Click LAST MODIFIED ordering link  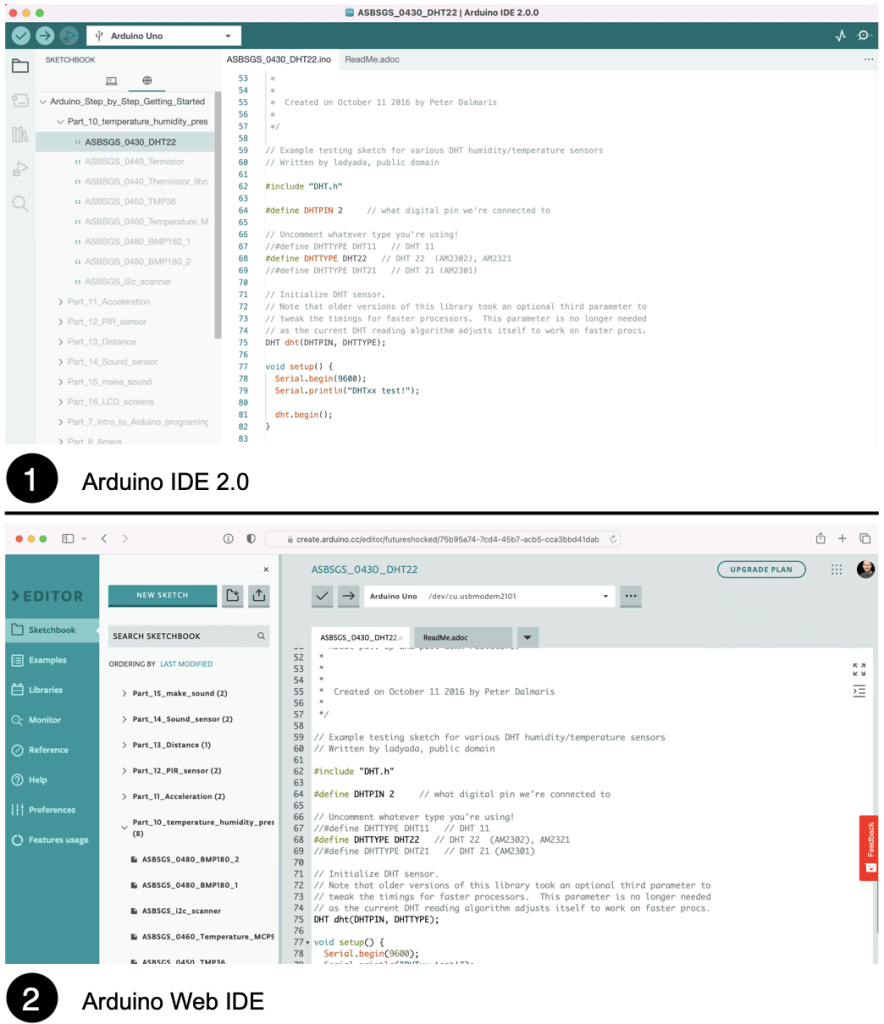pos(187,664)
